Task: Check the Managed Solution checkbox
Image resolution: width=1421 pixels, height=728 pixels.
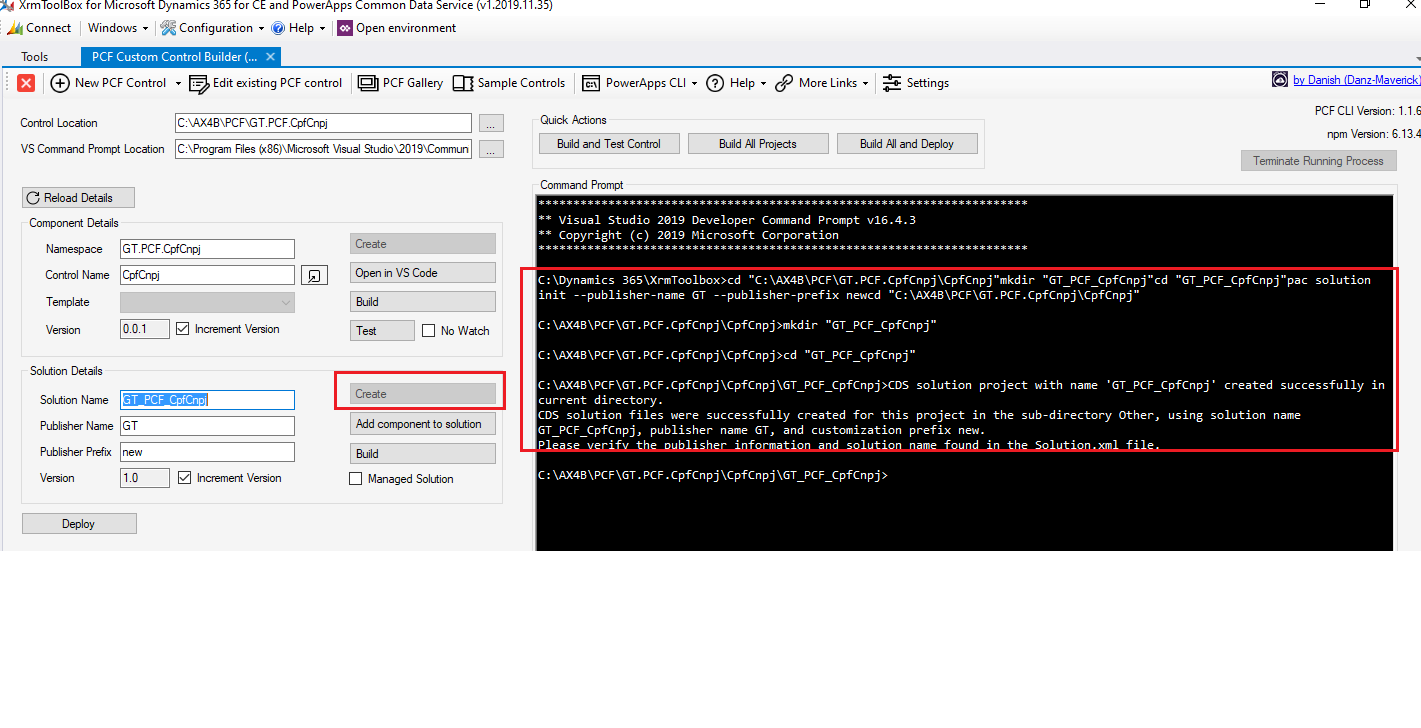Action: [355, 479]
